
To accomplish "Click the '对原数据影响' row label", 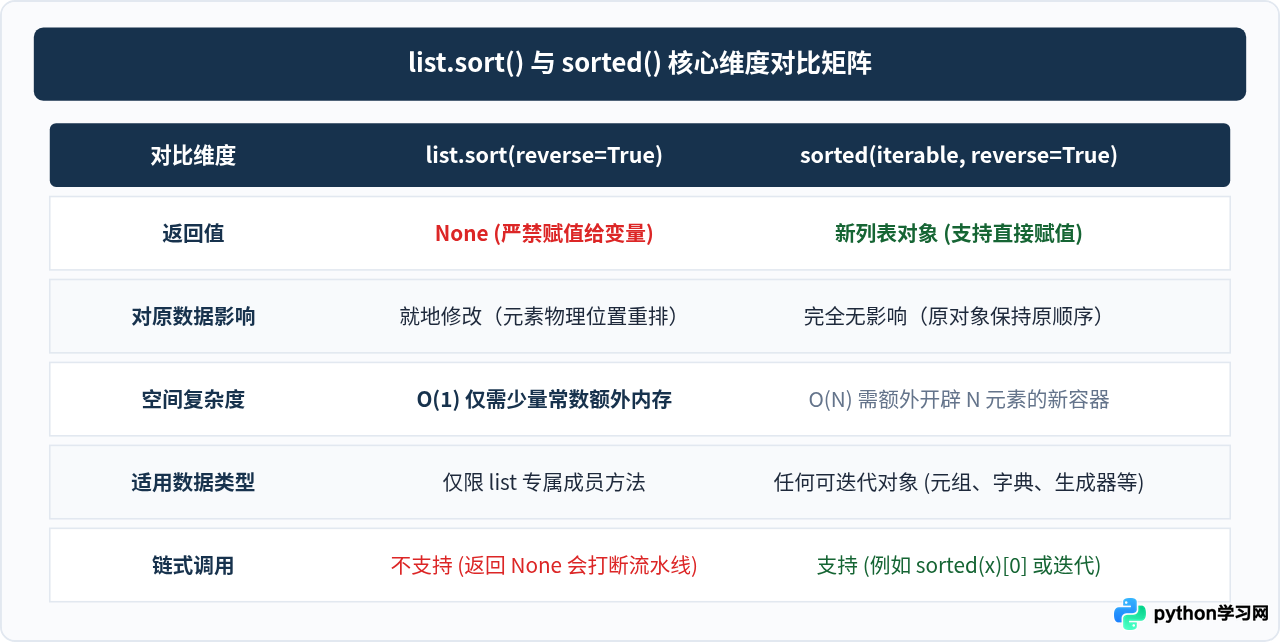I will click(193, 316).
